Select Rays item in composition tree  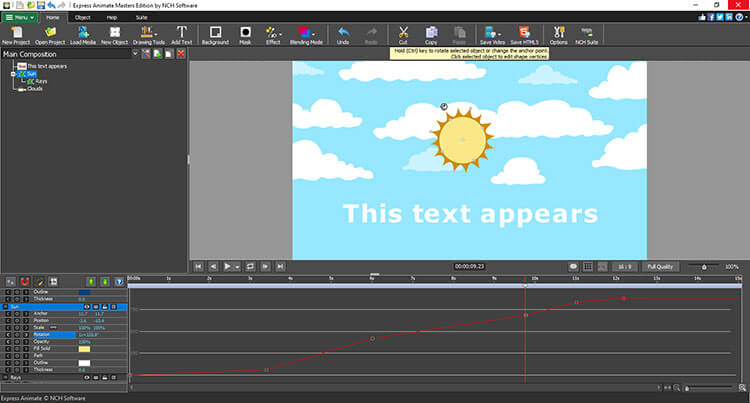coord(41,81)
